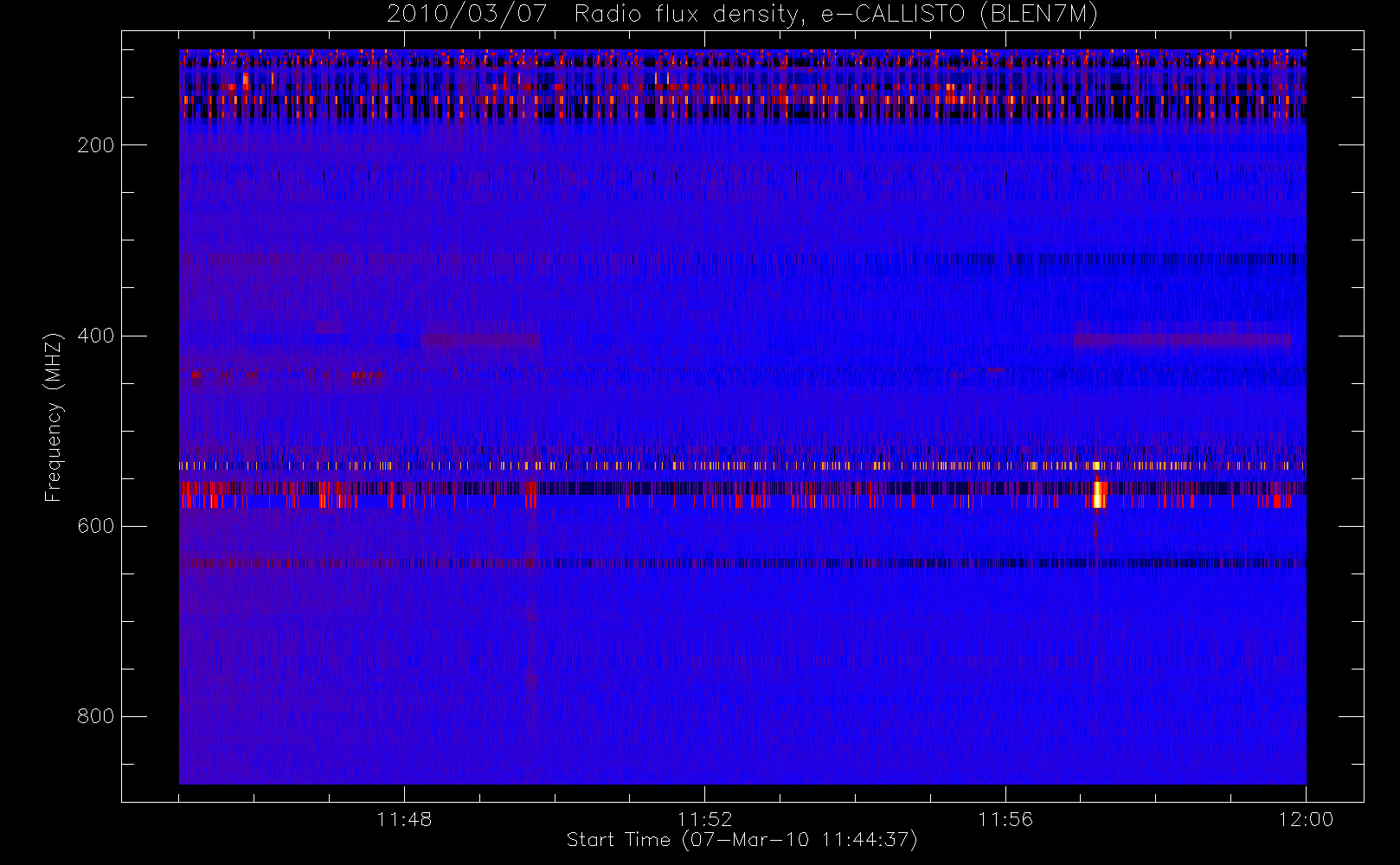Click the 12:00 time tick label
Screen dimensions: 1400x865
coord(1306,819)
